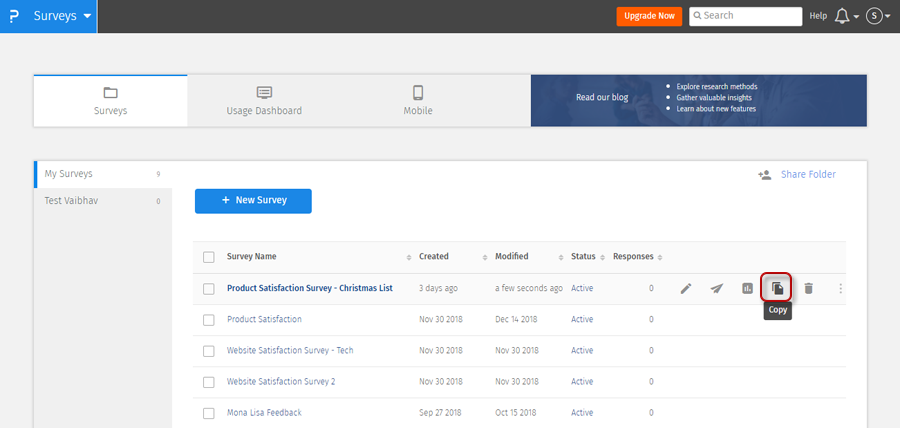Sort by Created column arrows
This screenshot has width=900, height=428.
point(485,258)
